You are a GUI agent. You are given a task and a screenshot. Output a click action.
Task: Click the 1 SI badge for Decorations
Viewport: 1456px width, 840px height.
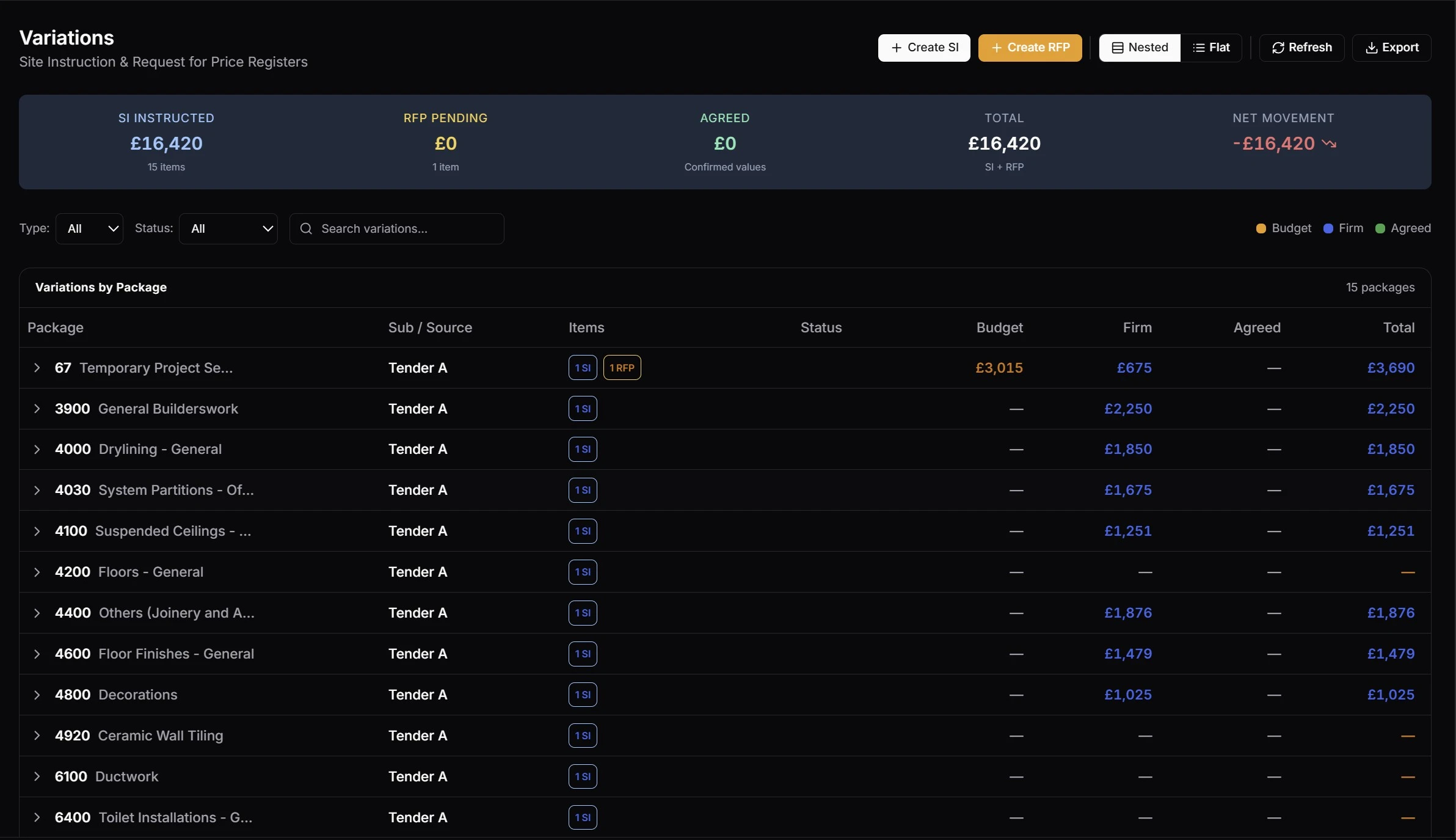pos(582,695)
